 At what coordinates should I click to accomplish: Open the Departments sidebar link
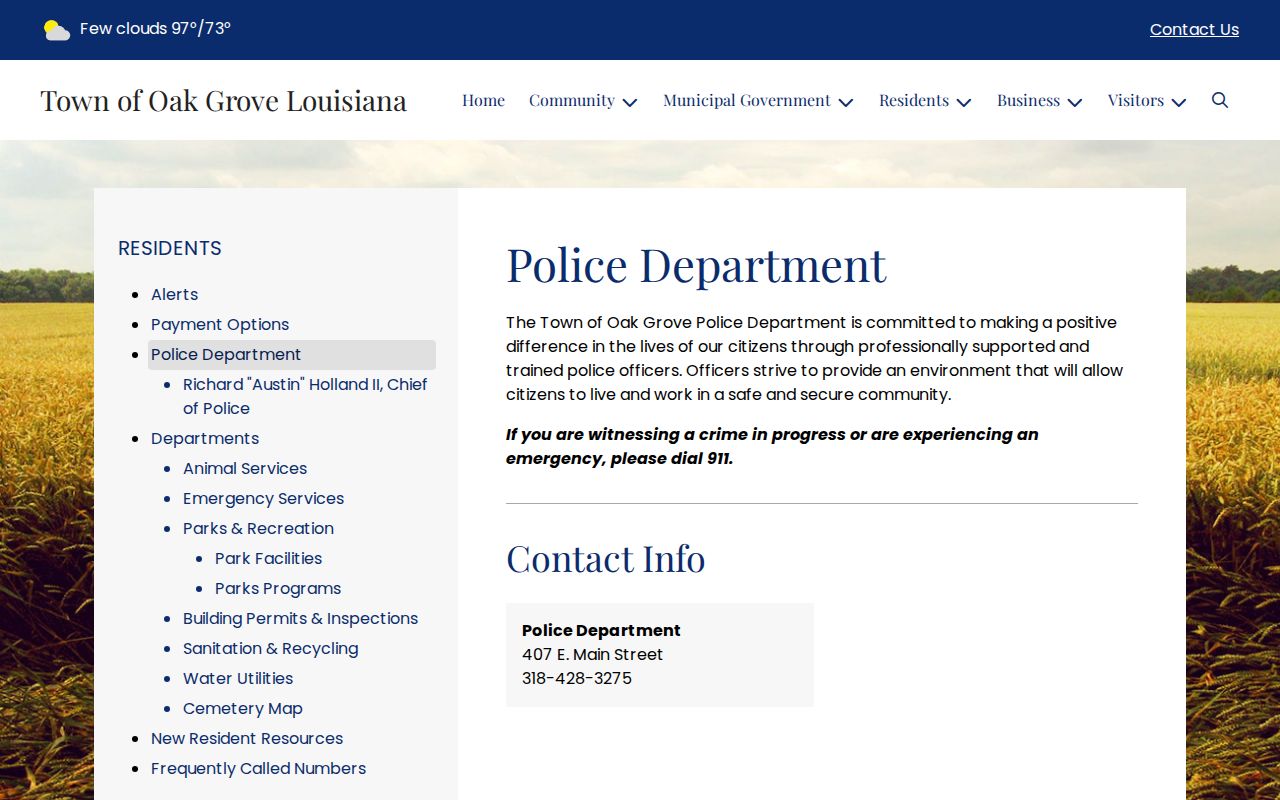coord(205,438)
